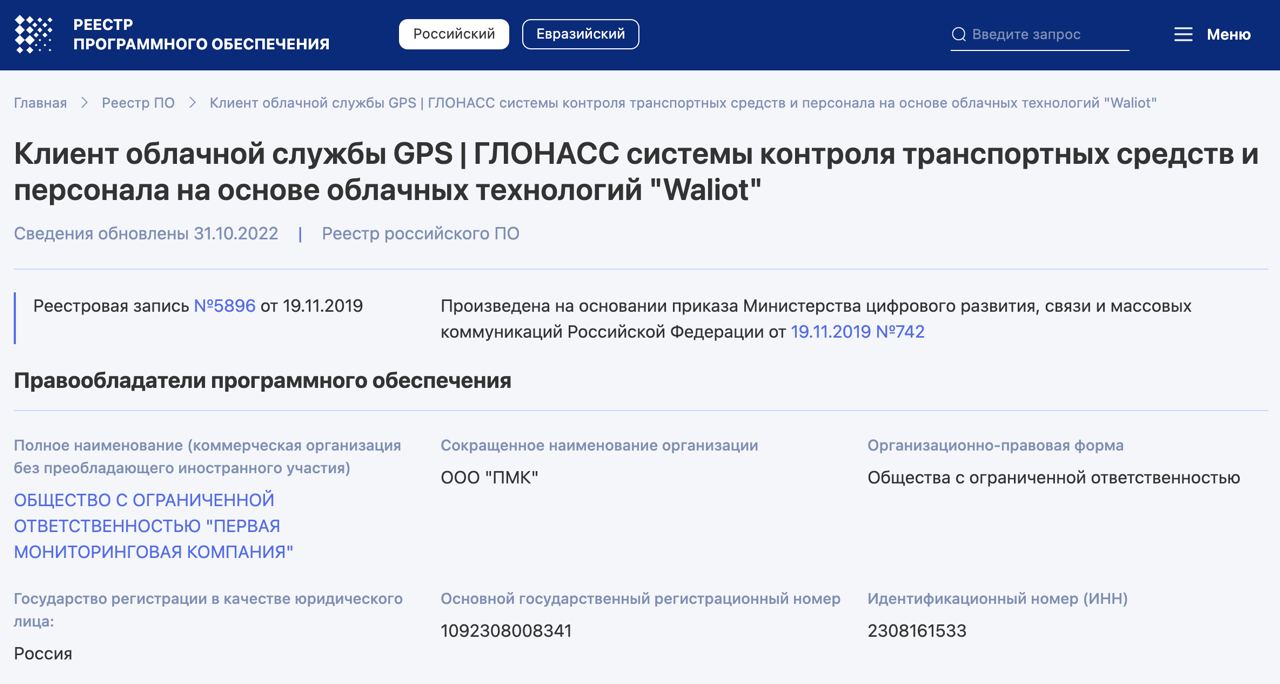1280x684 pixels.
Task: Open ПЕРВАЯ МОНИТОРИНГОВАЯ КОМПАНИЯ rightsholder link
Action: pyautogui.click(x=153, y=526)
